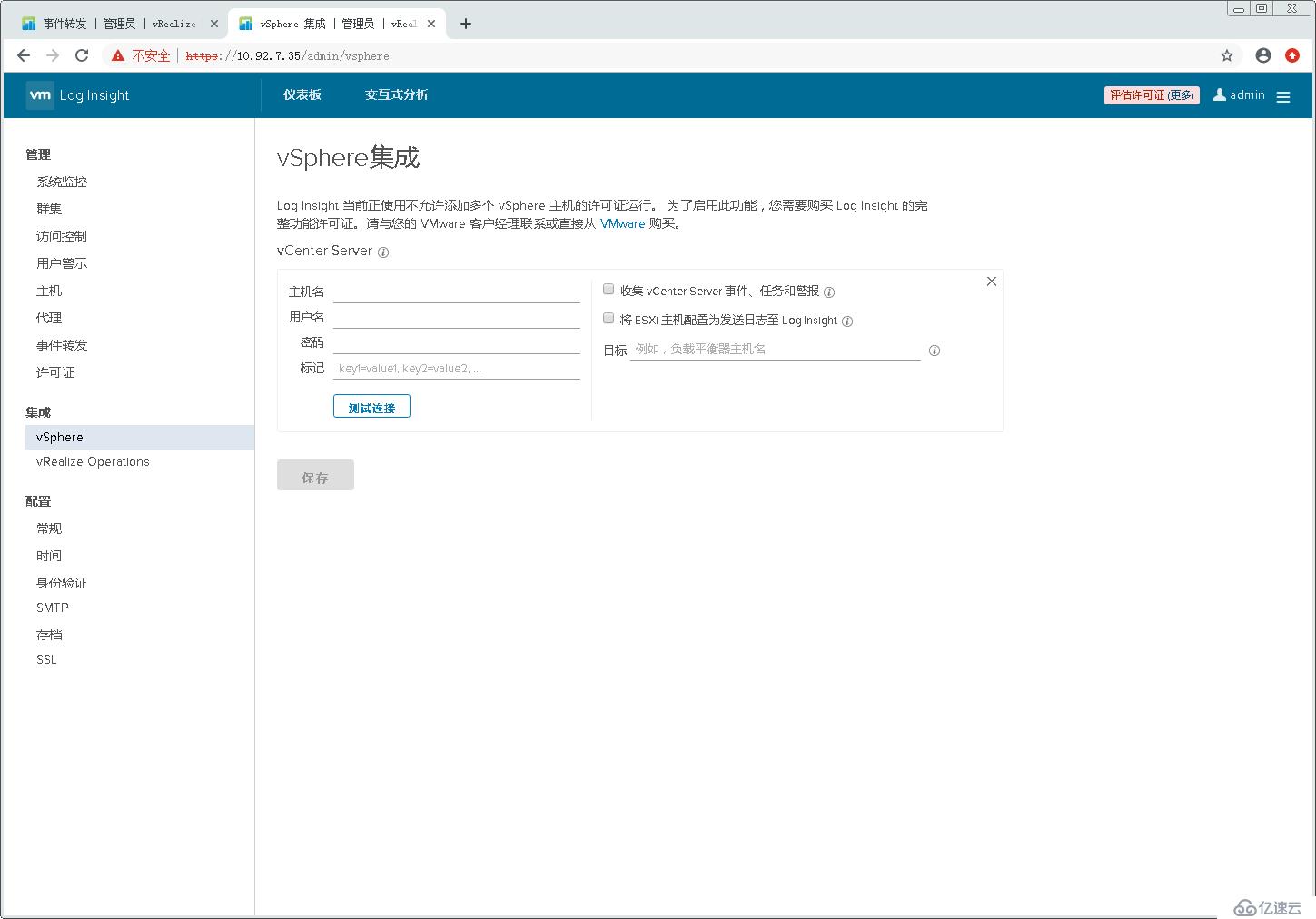Select the vSphere 集成 browser tab
The width and height of the screenshot is (1316, 919).
(x=336, y=24)
